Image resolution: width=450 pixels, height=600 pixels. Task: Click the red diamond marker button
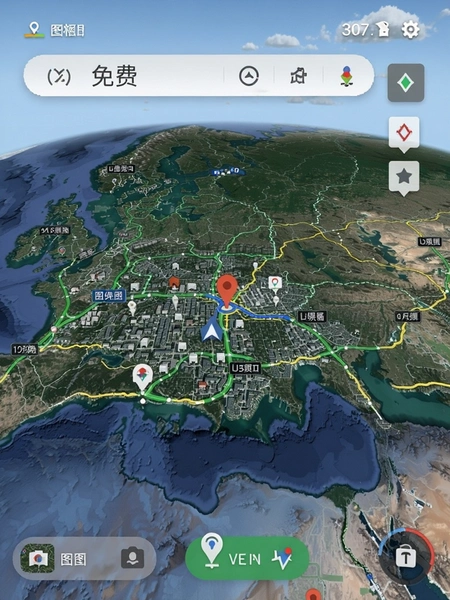pyautogui.click(x=404, y=134)
